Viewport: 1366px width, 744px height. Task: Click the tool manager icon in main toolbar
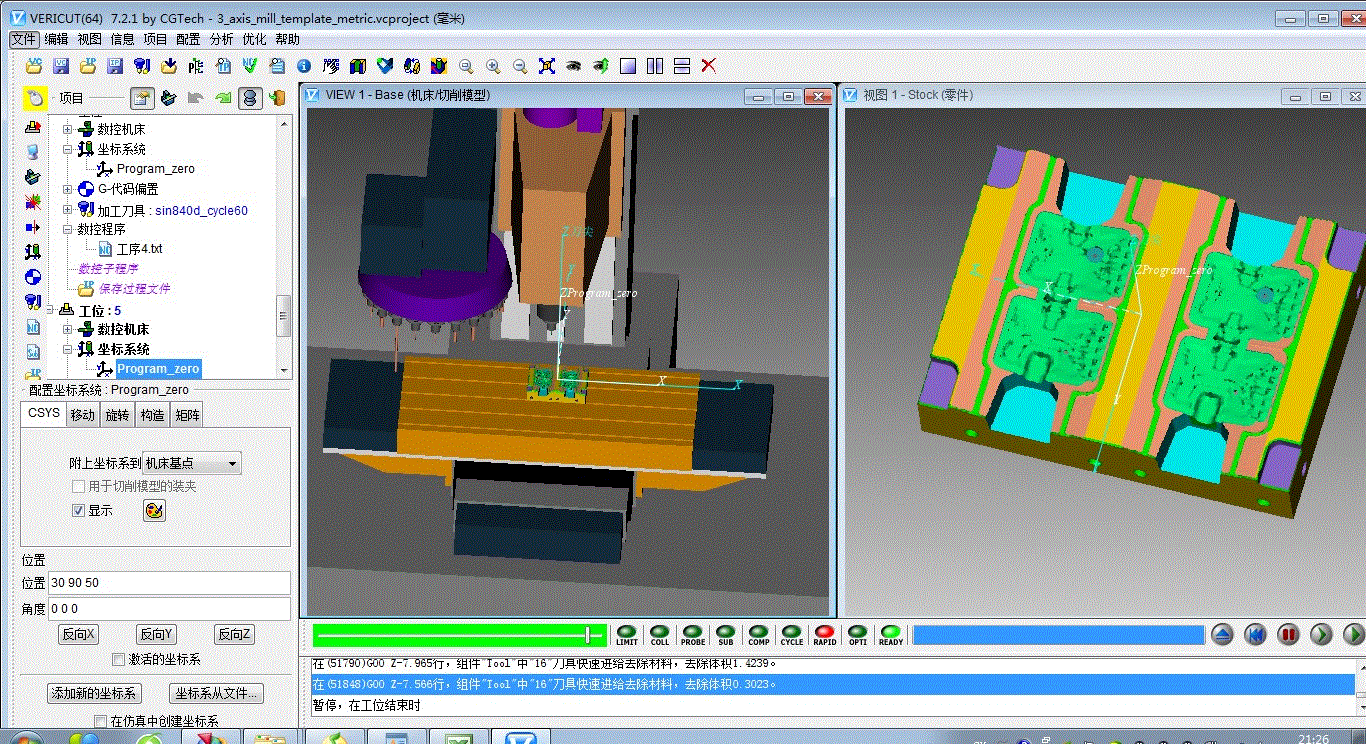pos(142,66)
